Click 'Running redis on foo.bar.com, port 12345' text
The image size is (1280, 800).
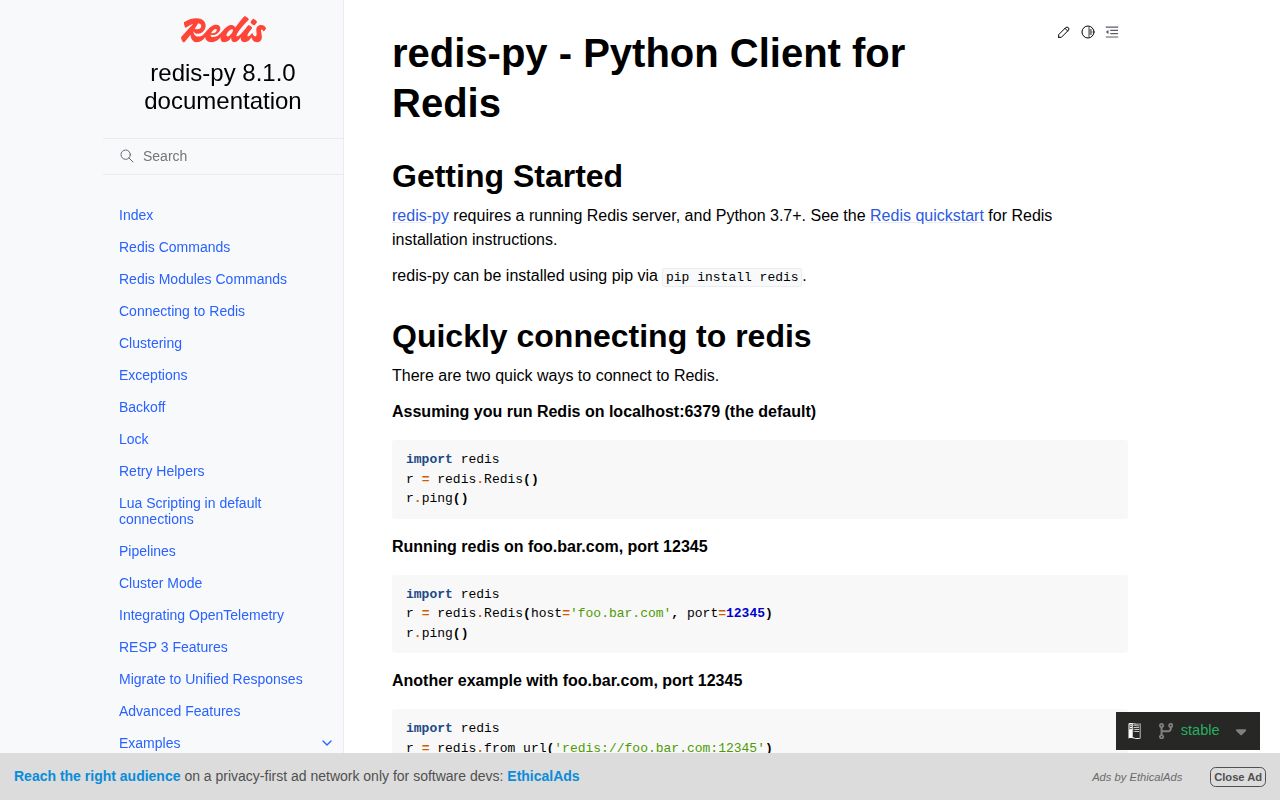tap(550, 546)
